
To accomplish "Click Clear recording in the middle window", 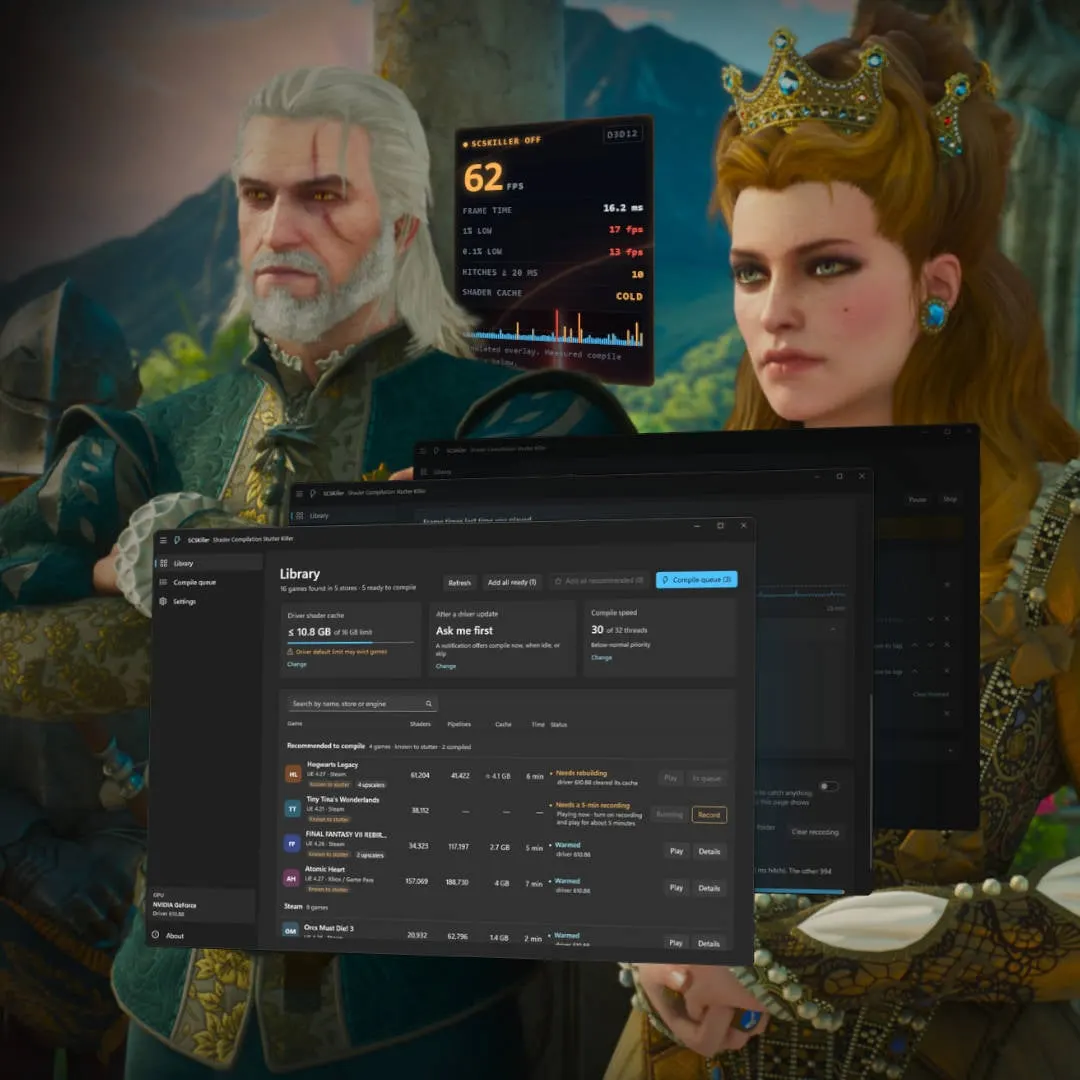I will (815, 832).
